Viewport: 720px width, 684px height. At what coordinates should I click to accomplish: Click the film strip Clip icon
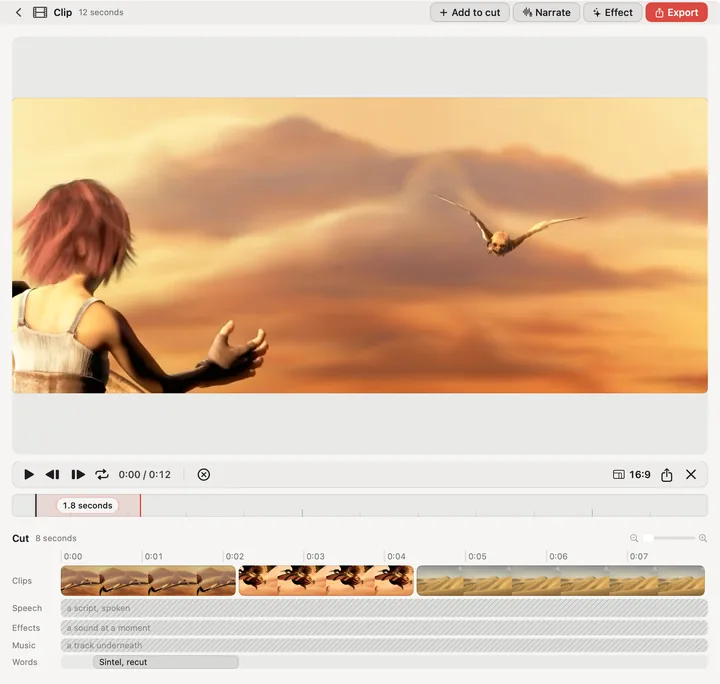(40, 12)
